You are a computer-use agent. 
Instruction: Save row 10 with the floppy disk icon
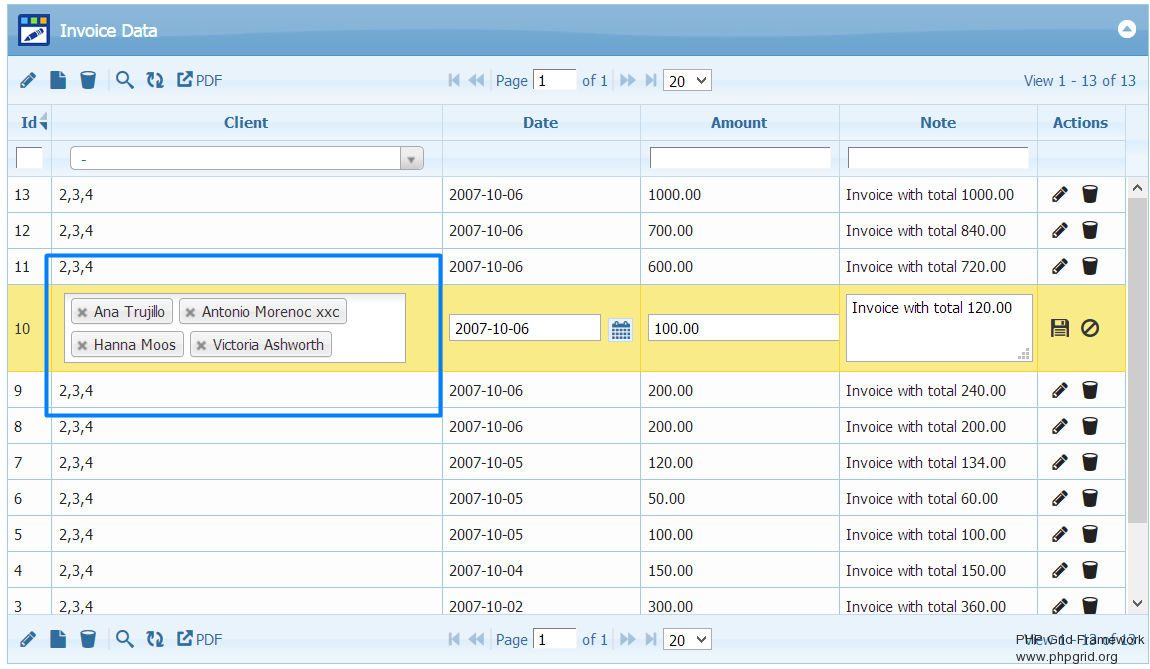(1060, 328)
